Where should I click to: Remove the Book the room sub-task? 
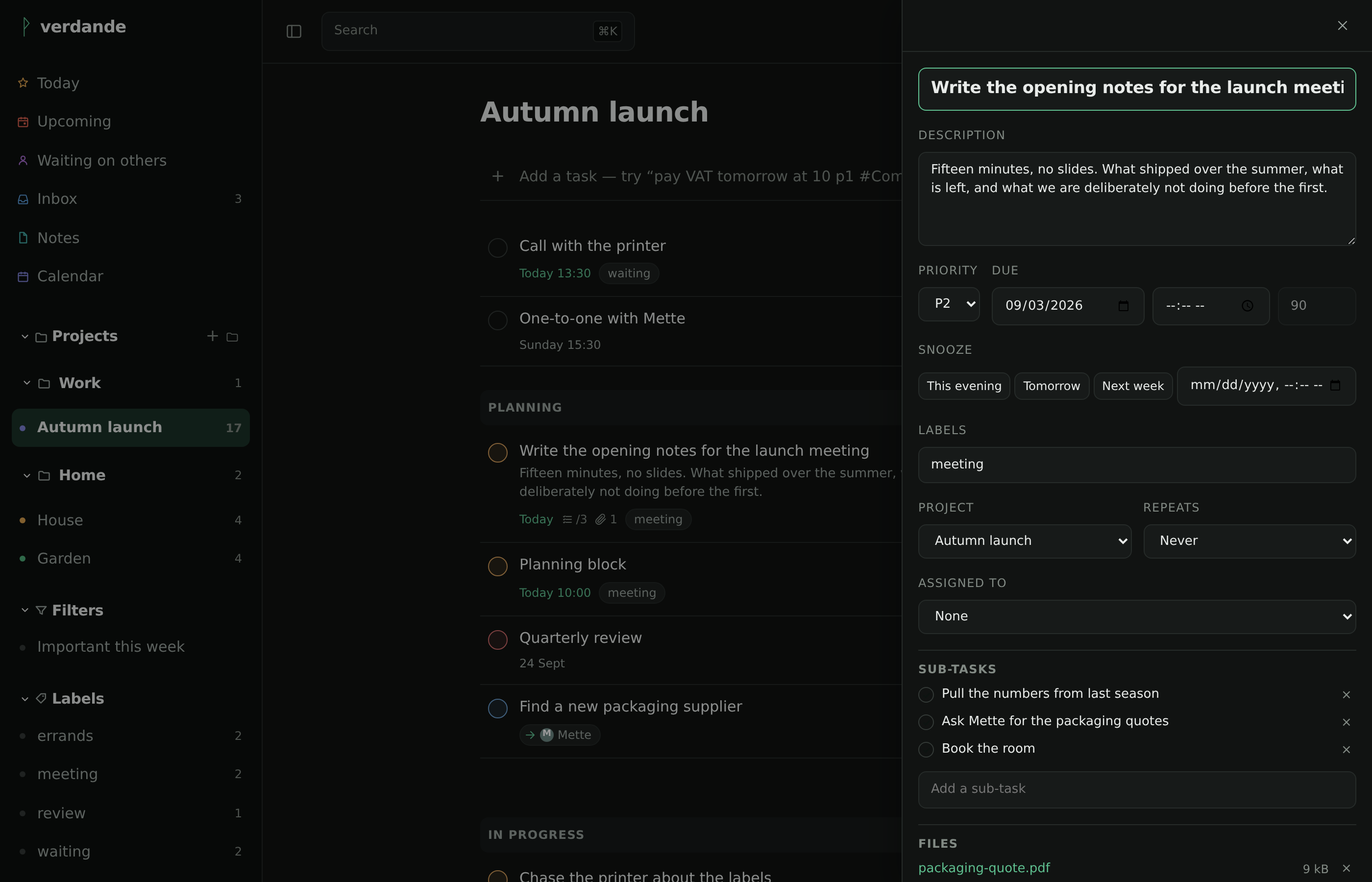(x=1346, y=750)
